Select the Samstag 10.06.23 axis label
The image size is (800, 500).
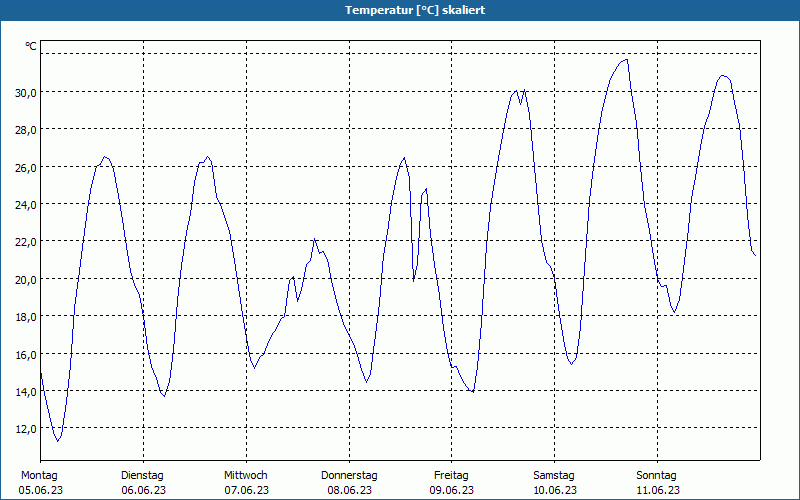[x=555, y=483]
